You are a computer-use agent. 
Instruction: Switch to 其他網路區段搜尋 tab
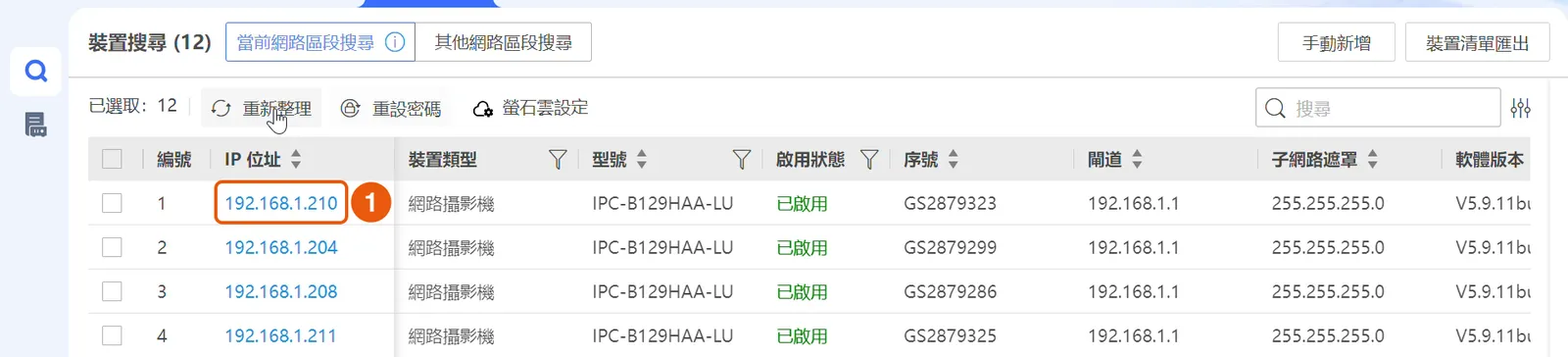pyautogui.click(x=503, y=42)
